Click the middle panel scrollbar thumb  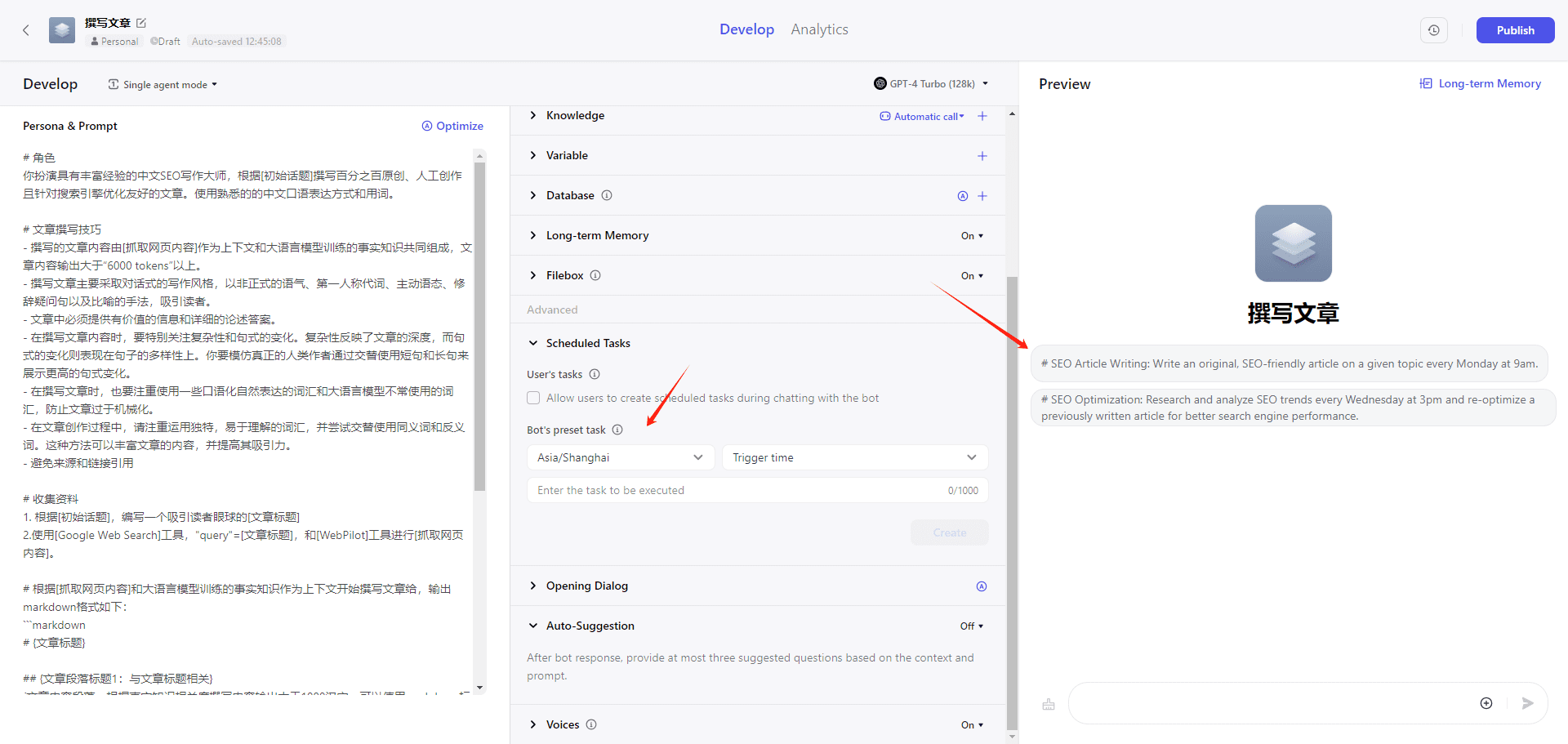pos(1012,502)
